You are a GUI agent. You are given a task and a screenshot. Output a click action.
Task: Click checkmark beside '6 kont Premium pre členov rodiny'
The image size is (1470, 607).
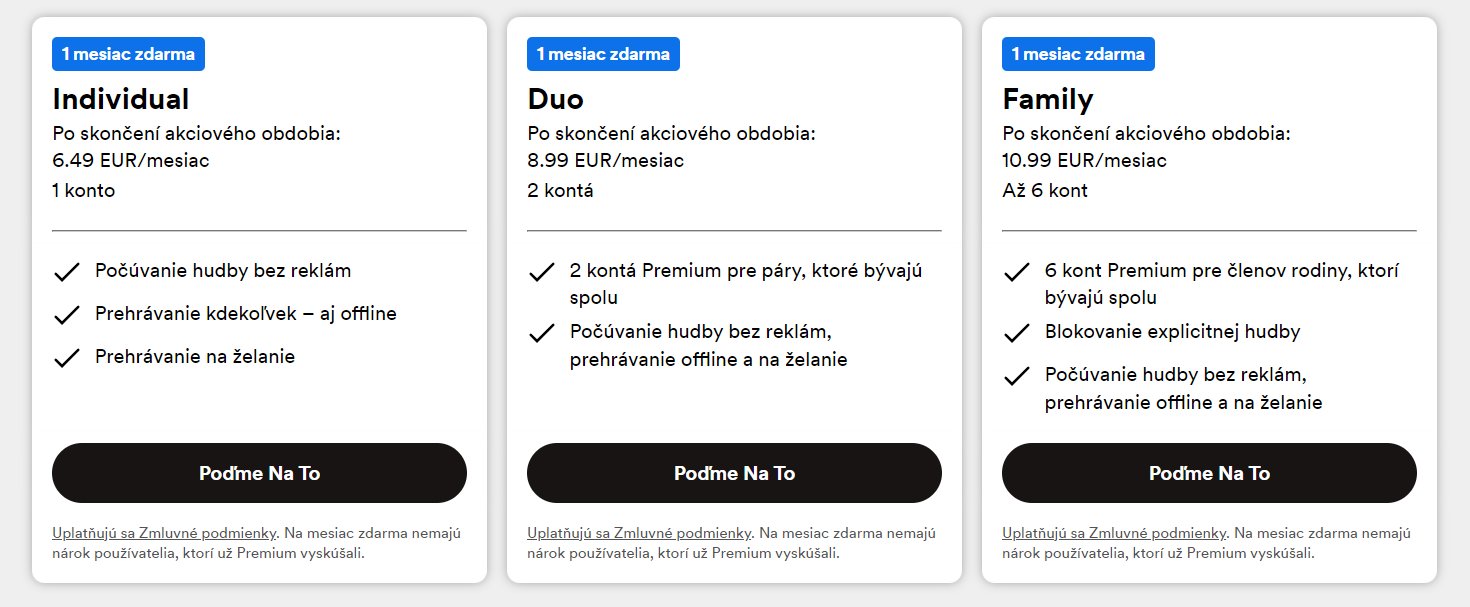pyautogui.click(x=1017, y=272)
